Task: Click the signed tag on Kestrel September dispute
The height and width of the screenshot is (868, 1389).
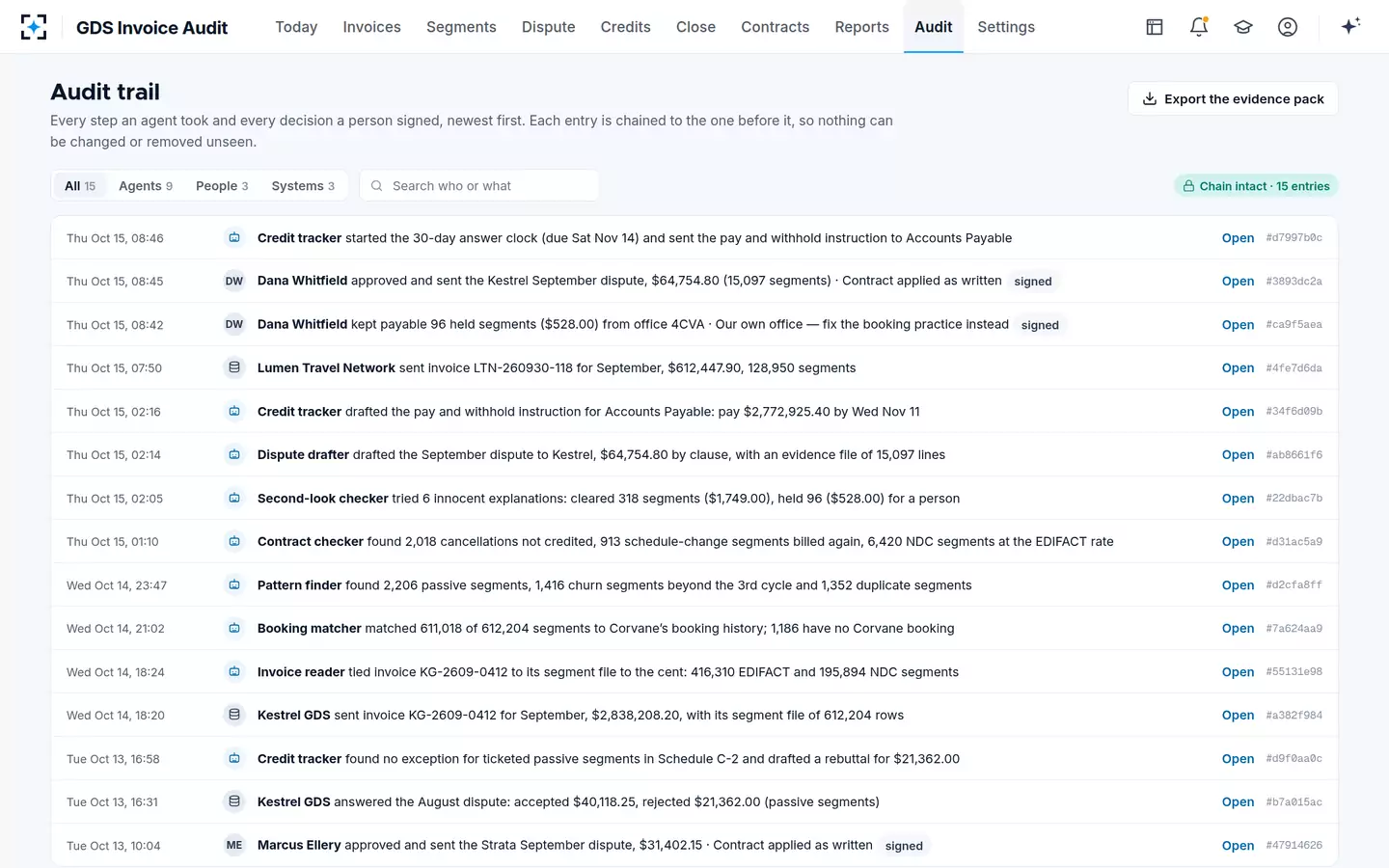Action: coord(1033,282)
